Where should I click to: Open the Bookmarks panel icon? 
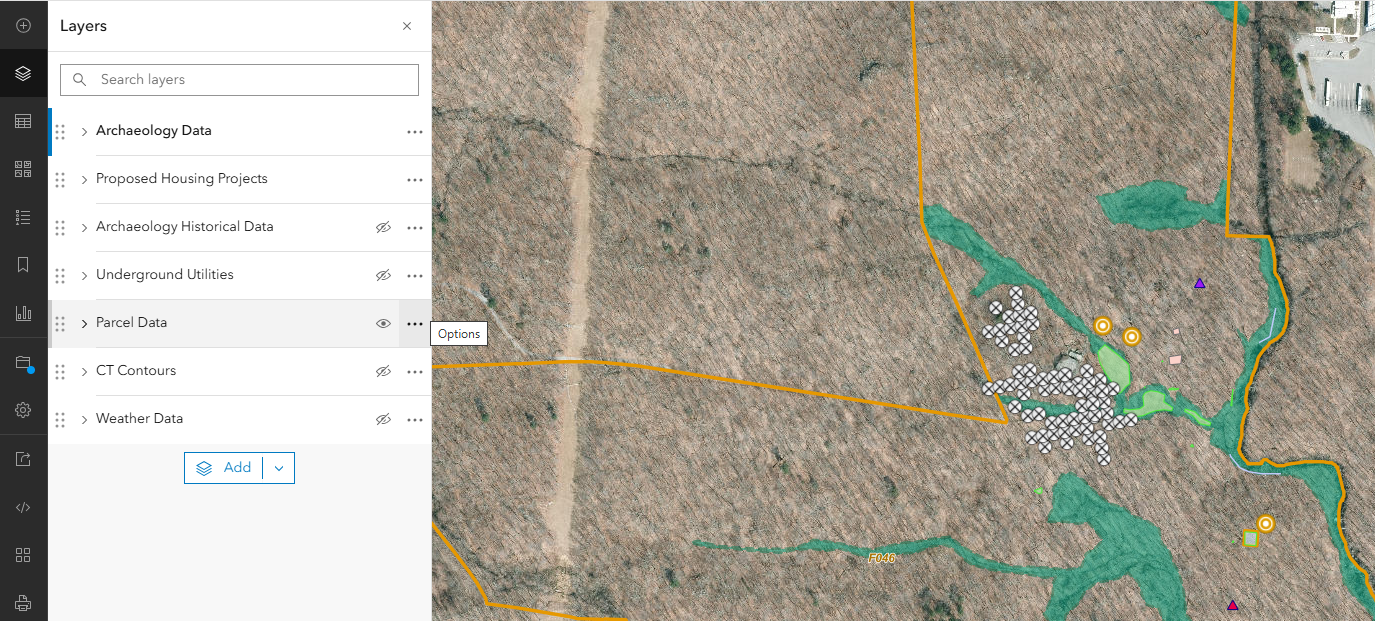[24, 264]
